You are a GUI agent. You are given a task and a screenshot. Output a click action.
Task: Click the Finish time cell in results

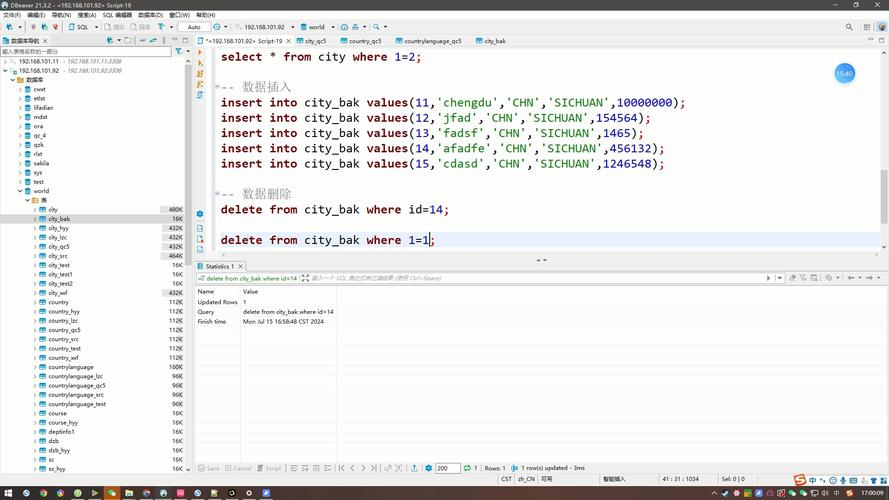[x=211, y=321]
